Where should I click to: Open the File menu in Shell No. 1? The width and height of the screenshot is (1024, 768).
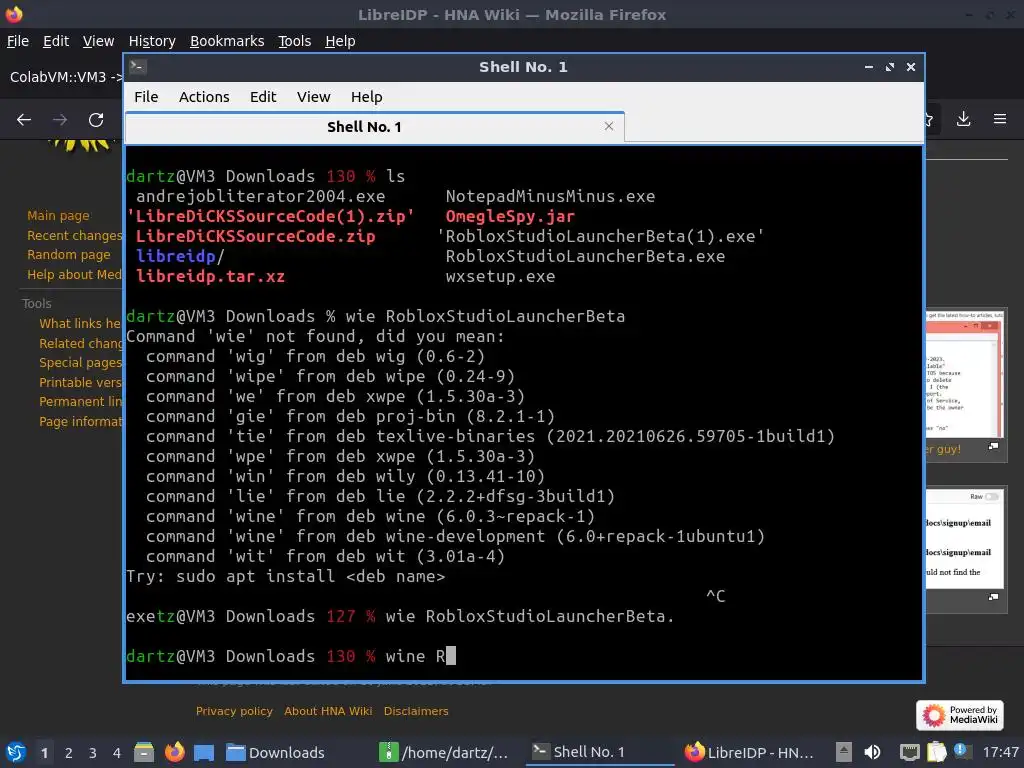pos(146,97)
